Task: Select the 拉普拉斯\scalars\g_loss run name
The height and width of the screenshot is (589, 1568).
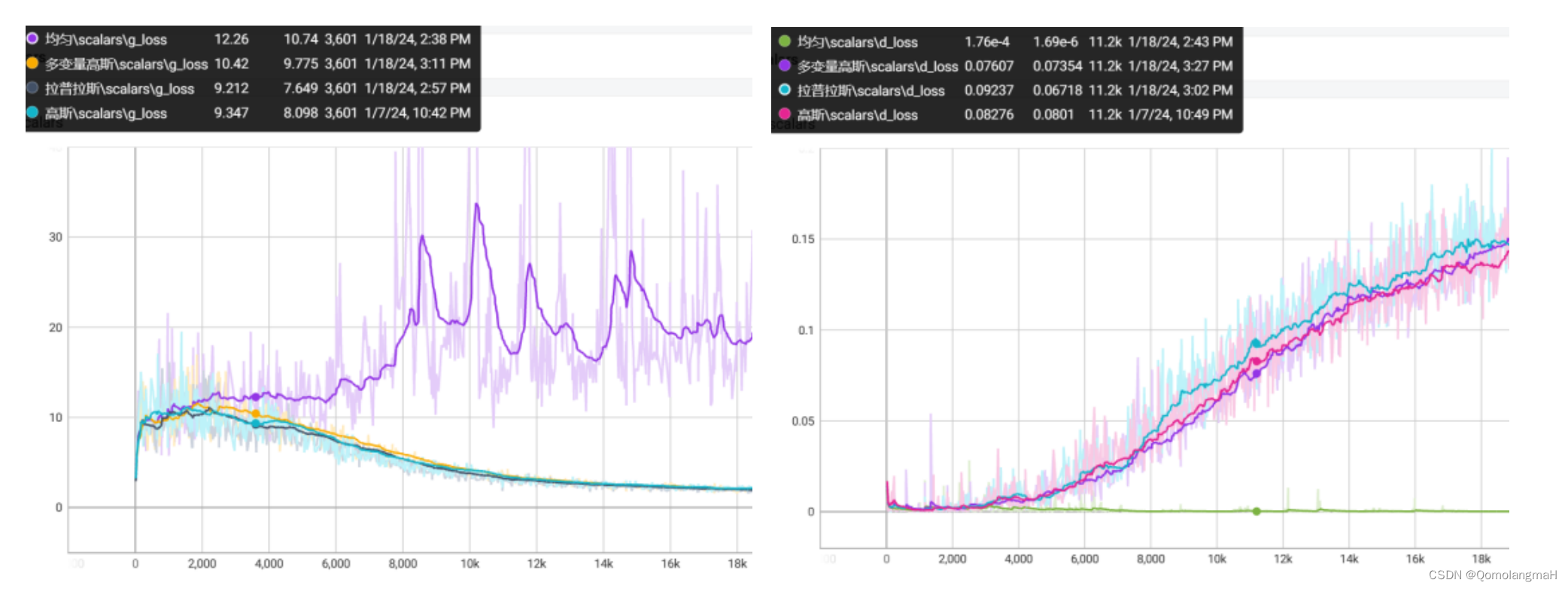Action: 120,89
